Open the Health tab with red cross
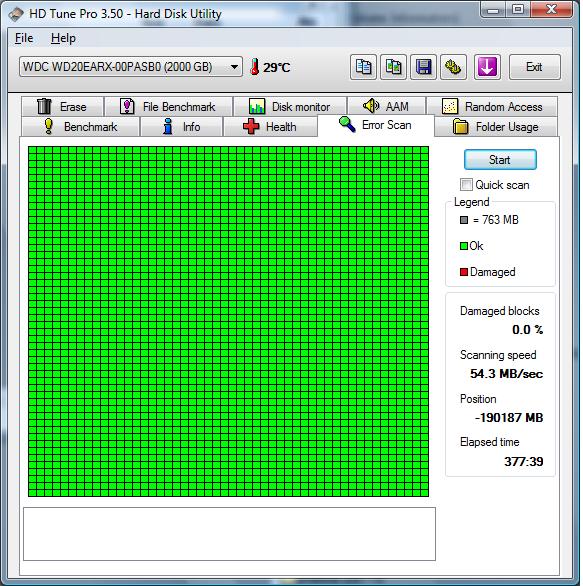The width and height of the screenshot is (583, 586). click(x=270, y=127)
